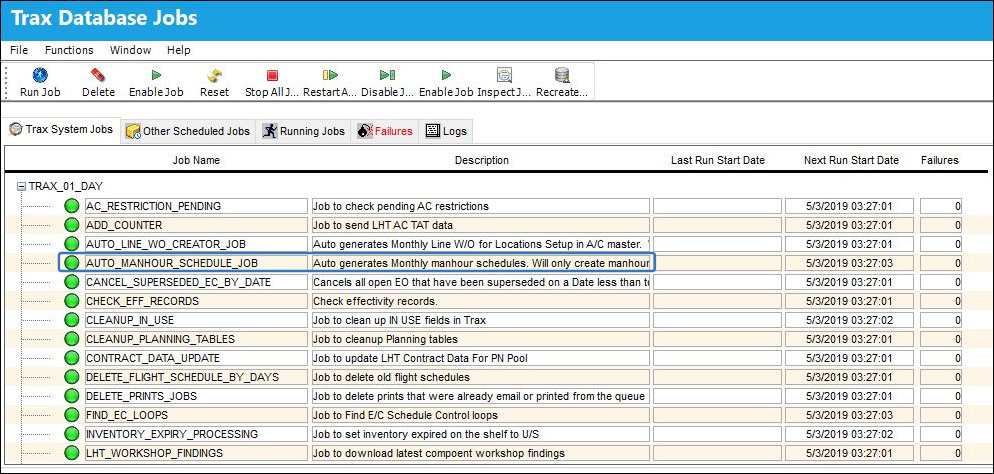Image resolution: width=994 pixels, height=474 pixels.
Task: Click description 'Check effectivity records.'
Action: (480, 301)
